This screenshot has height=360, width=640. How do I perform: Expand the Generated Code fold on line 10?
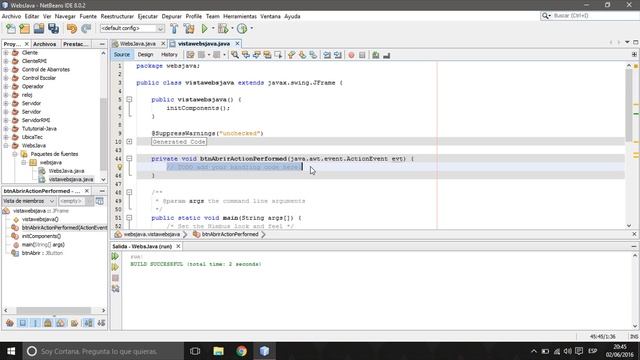tap(129, 142)
